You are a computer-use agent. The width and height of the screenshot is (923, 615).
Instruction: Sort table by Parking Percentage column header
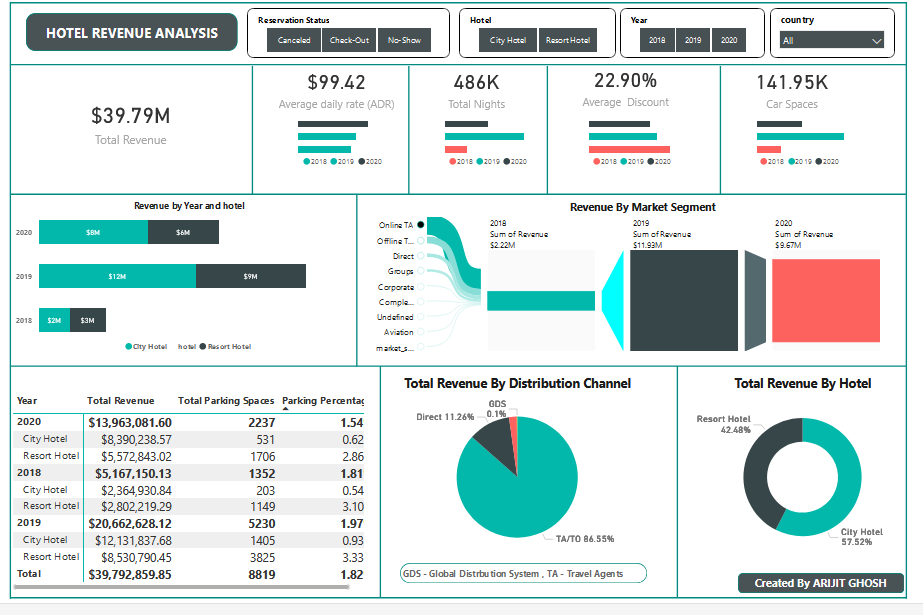pos(322,401)
